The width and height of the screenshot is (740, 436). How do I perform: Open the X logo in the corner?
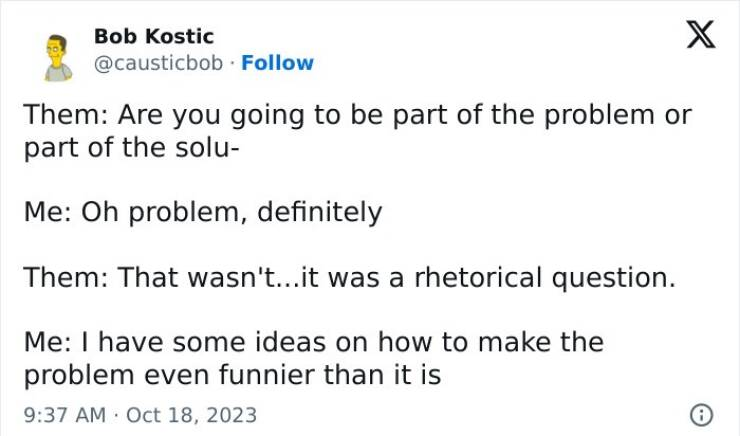tap(701, 34)
